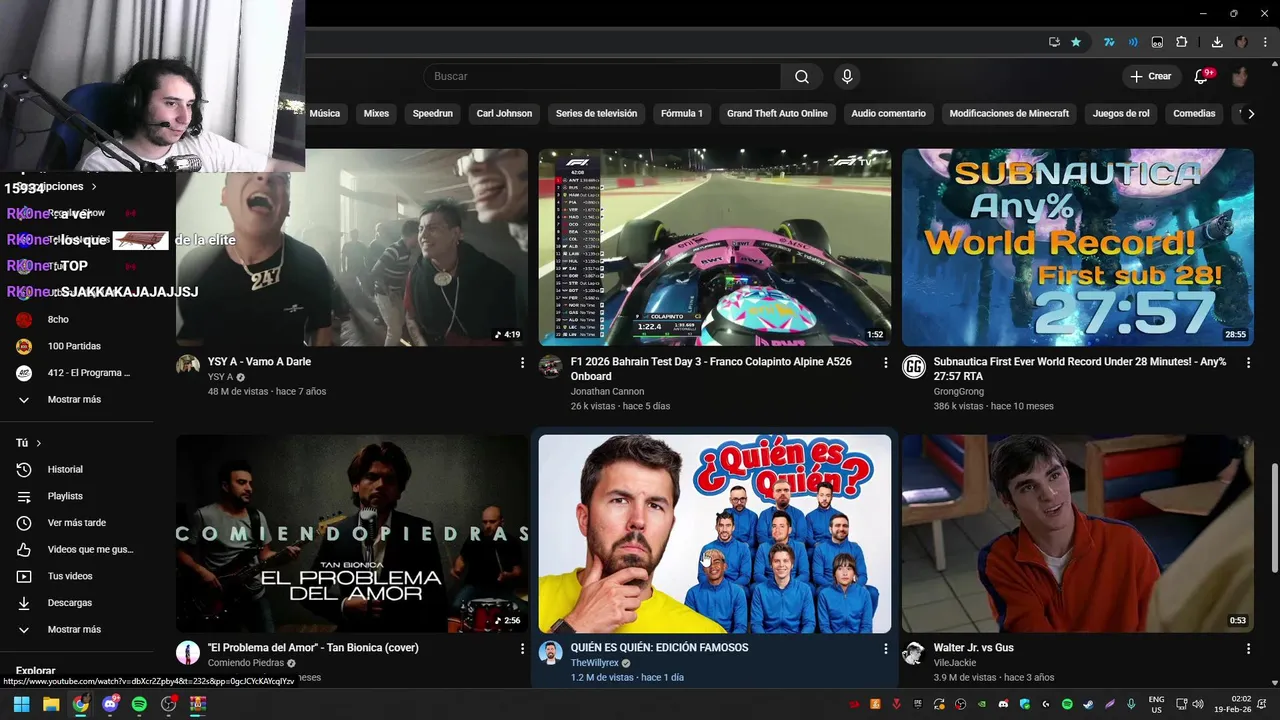The width and height of the screenshot is (1280, 720).
Task: Open TheWillyrex channel link
Action: (594, 663)
